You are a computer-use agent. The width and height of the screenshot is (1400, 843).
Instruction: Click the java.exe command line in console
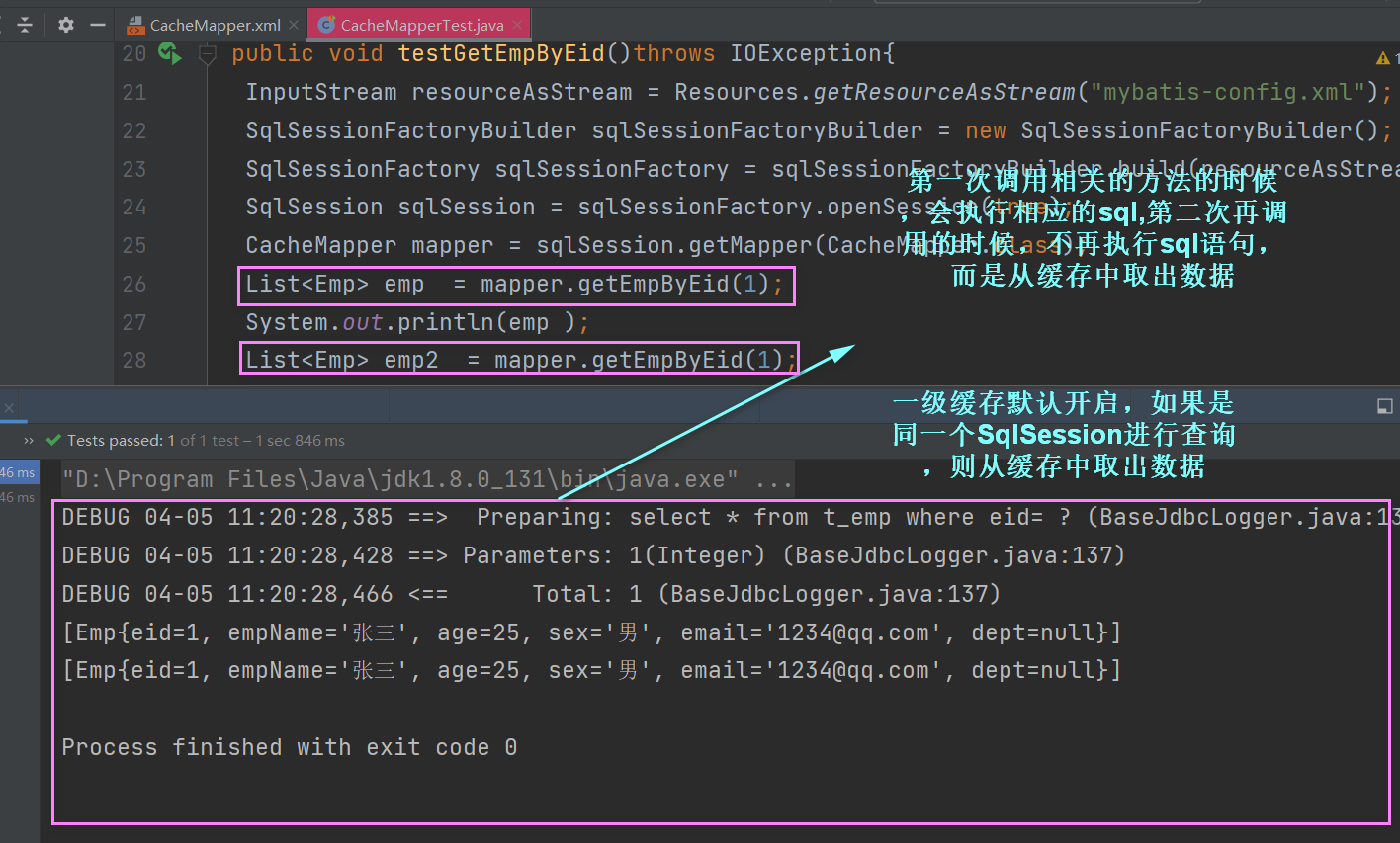click(x=427, y=480)
